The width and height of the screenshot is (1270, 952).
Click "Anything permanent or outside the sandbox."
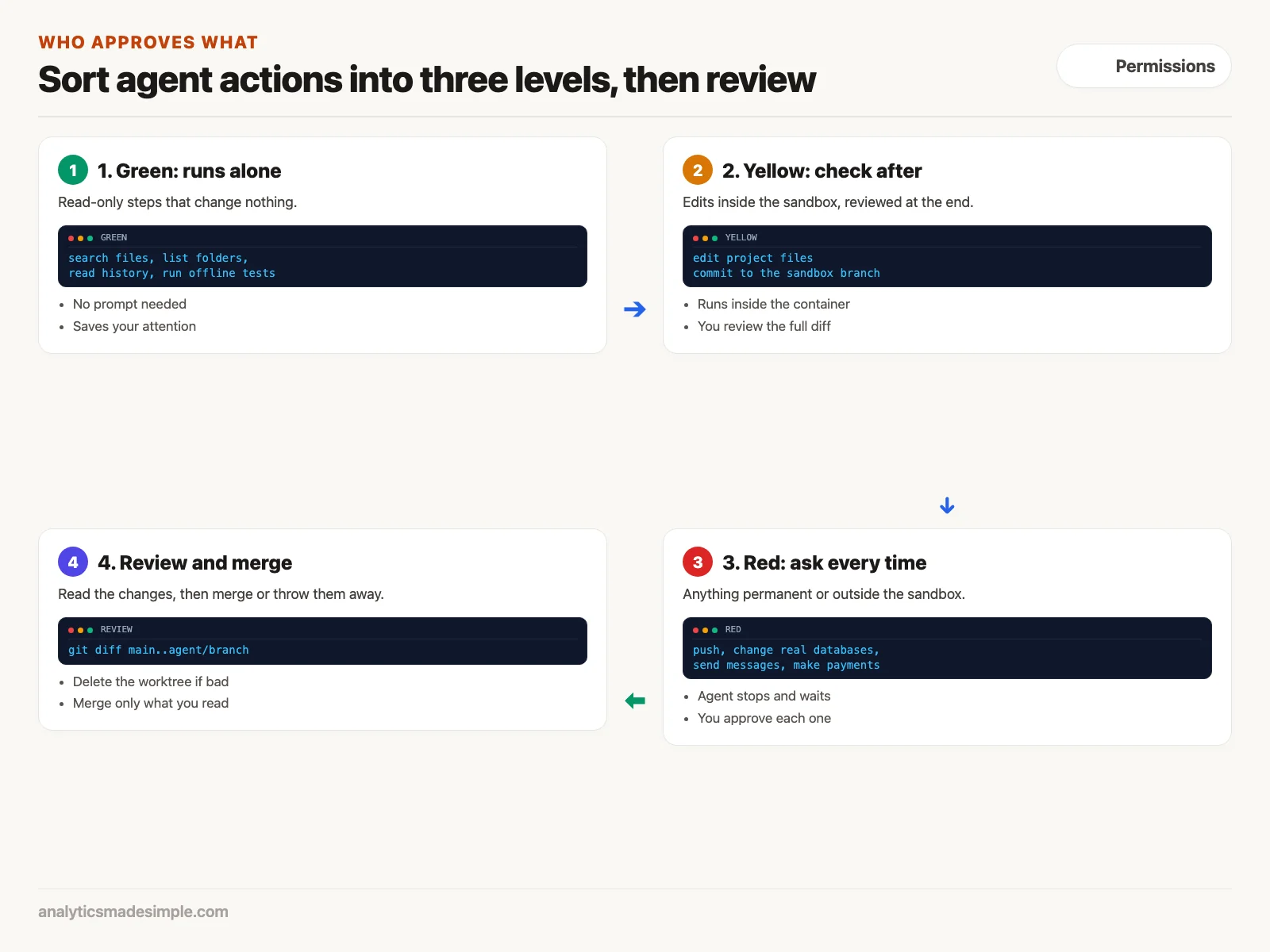click(x=824, y=594)
